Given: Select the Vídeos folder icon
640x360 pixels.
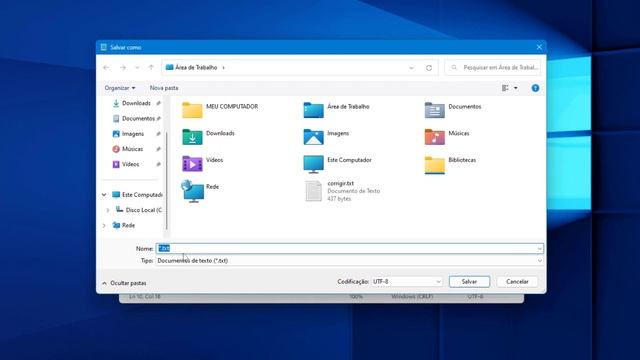Looking at the screenshot, I should pyautogui.click(x=192, y=163).
